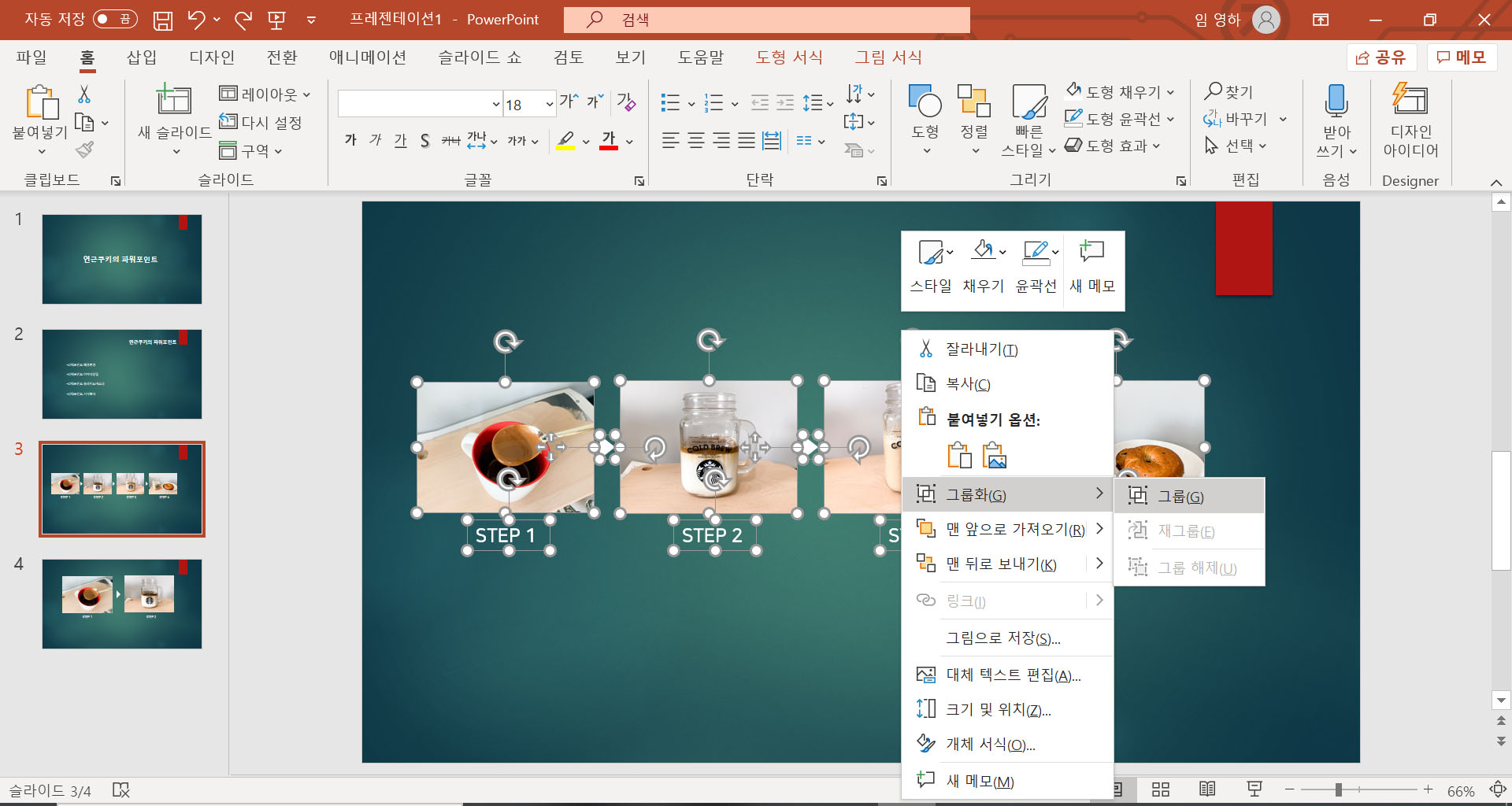Select Bring to Front (맨 앞으로 가져오기)
Screen dimensions: 1512x806
1008,529
